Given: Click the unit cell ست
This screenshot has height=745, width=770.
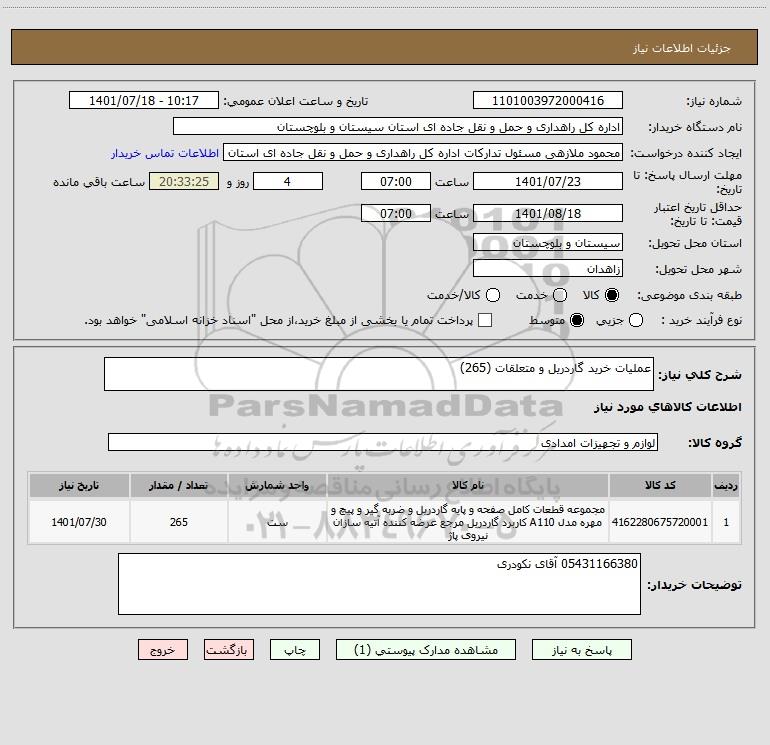Looking at the screenshot, I should (277, 522).
